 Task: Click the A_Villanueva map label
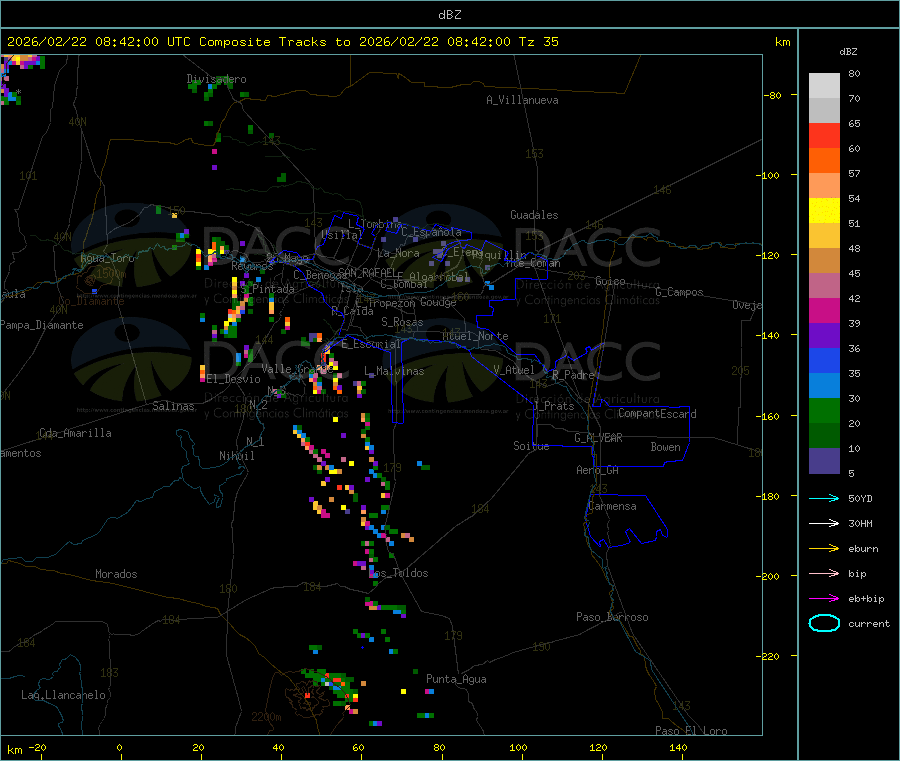click(522, 100)
